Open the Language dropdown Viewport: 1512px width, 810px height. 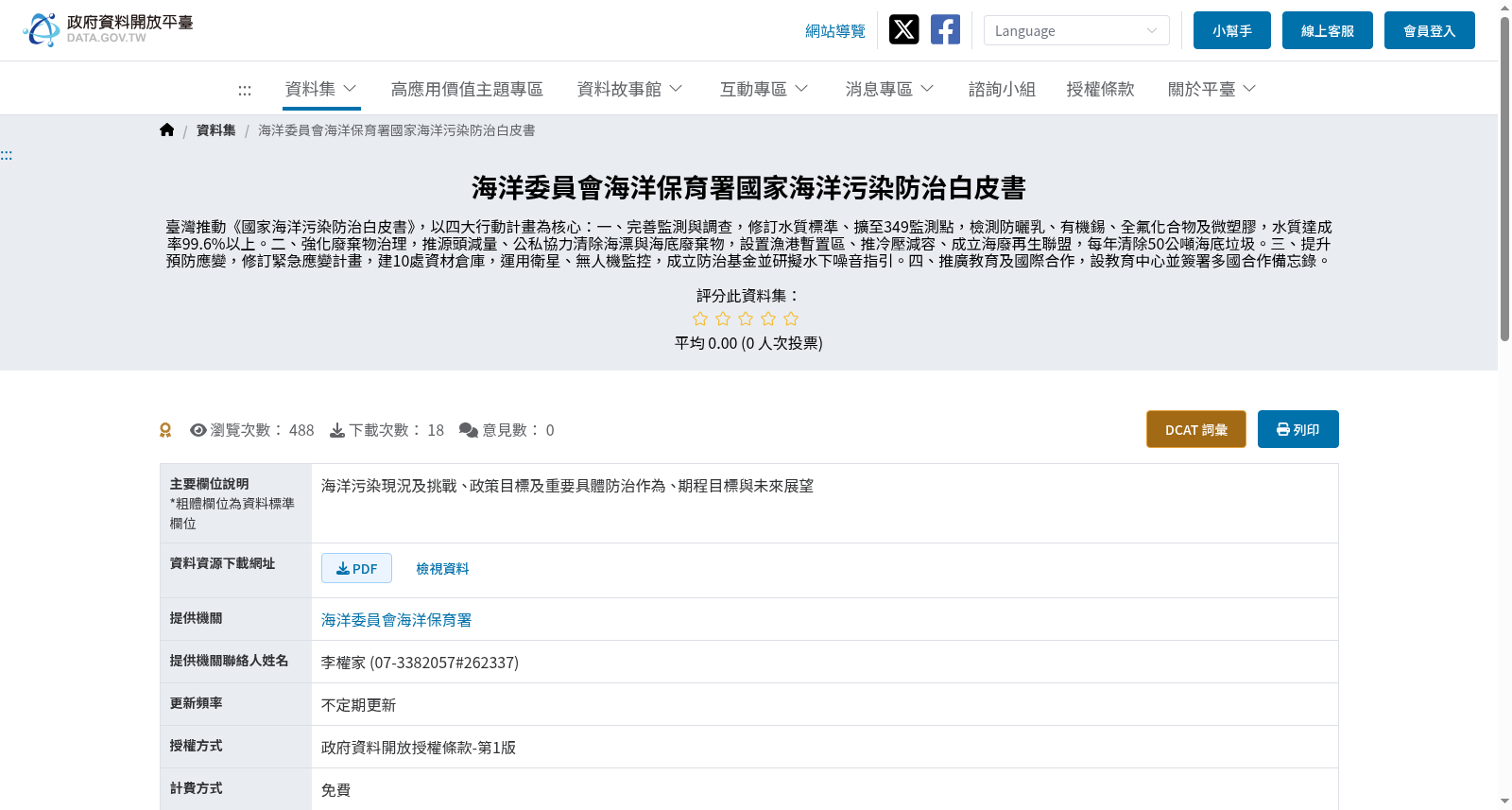tap(1076, 30)
